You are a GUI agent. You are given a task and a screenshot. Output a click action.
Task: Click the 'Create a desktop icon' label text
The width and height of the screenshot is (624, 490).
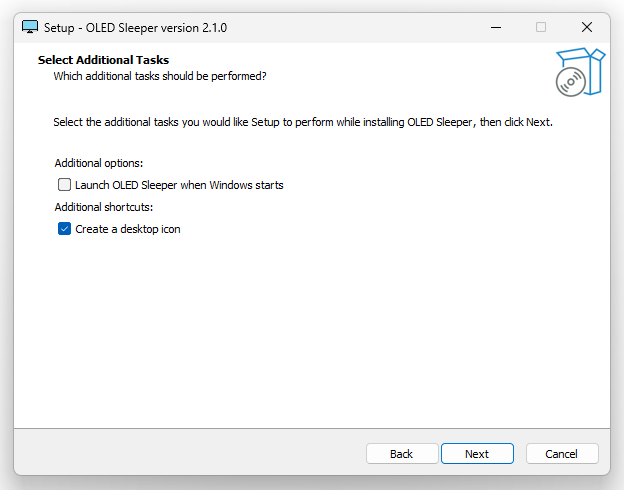pos(128,229)
